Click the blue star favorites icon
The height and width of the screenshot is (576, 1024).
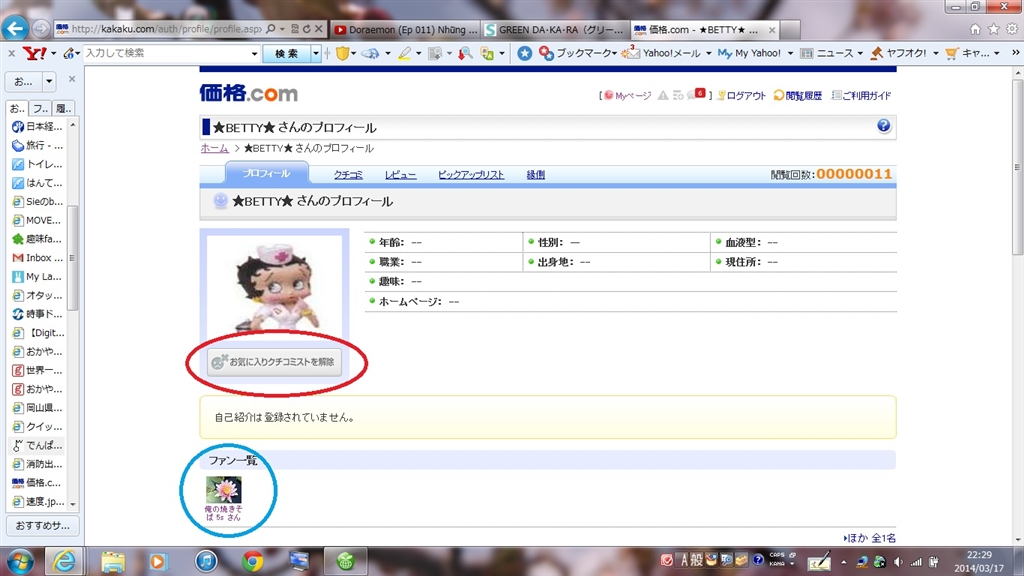524,53
